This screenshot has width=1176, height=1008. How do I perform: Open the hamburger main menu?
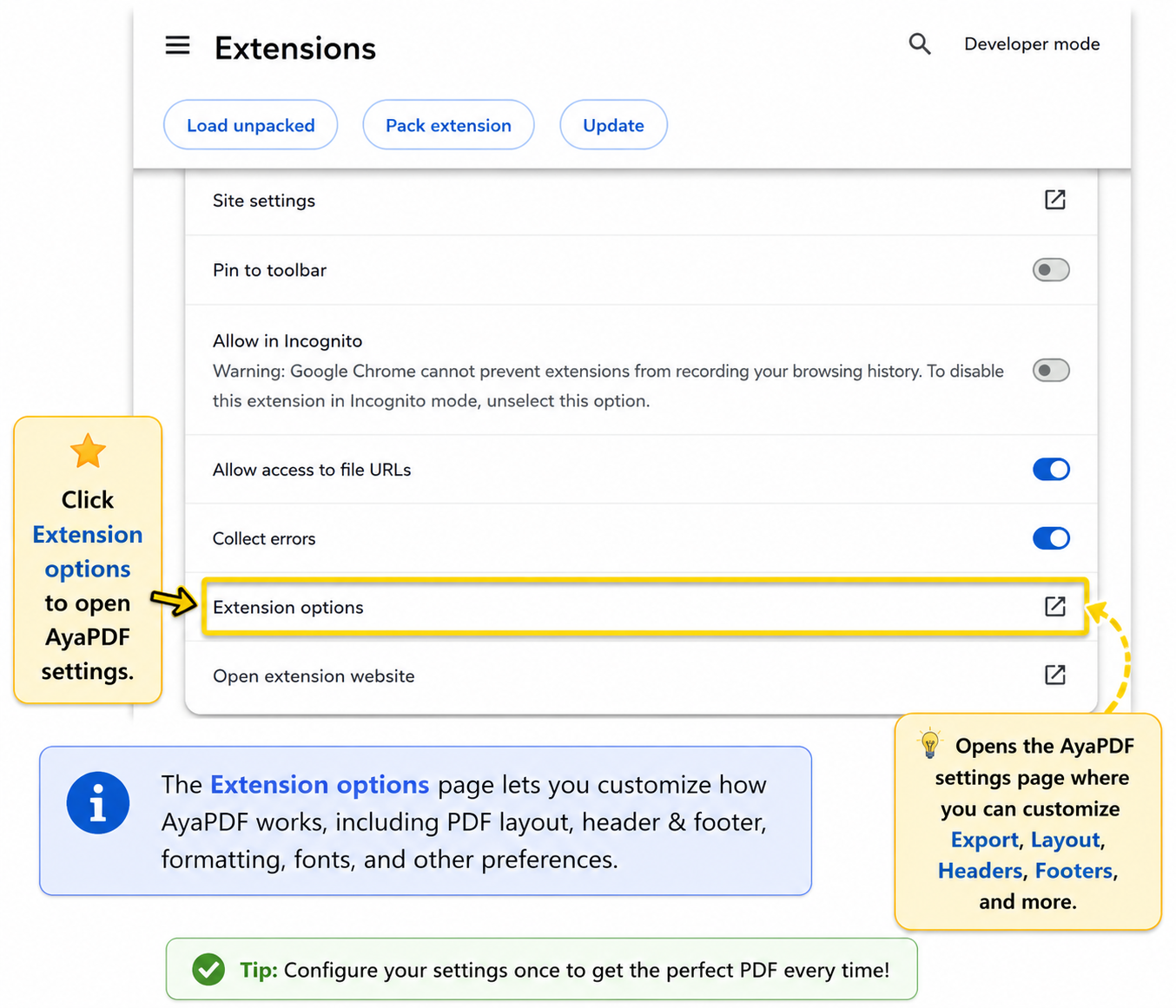coord(177,45)
